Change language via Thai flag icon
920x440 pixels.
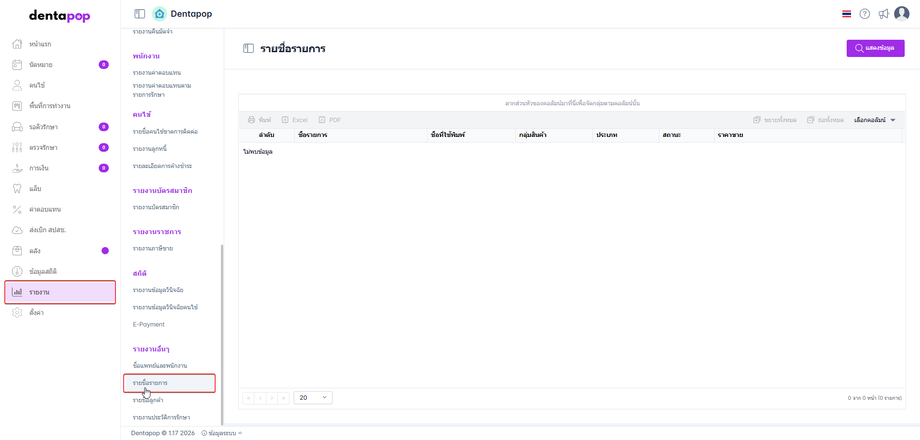pos(846,14)
